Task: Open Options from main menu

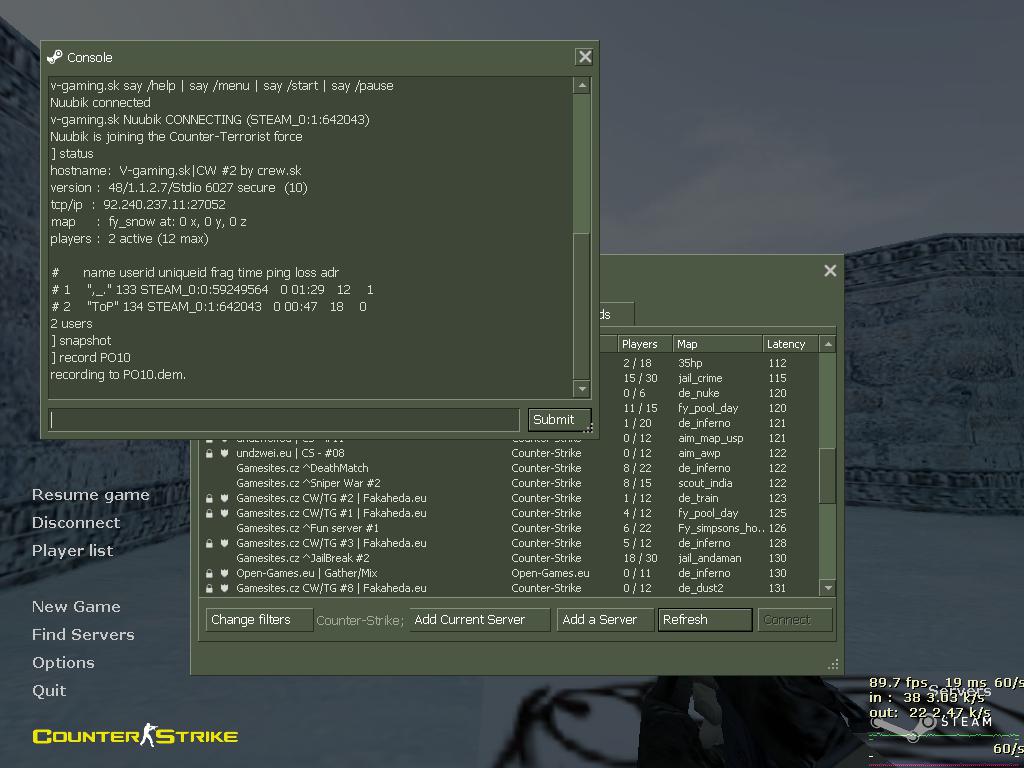Action: coord(63,663)
